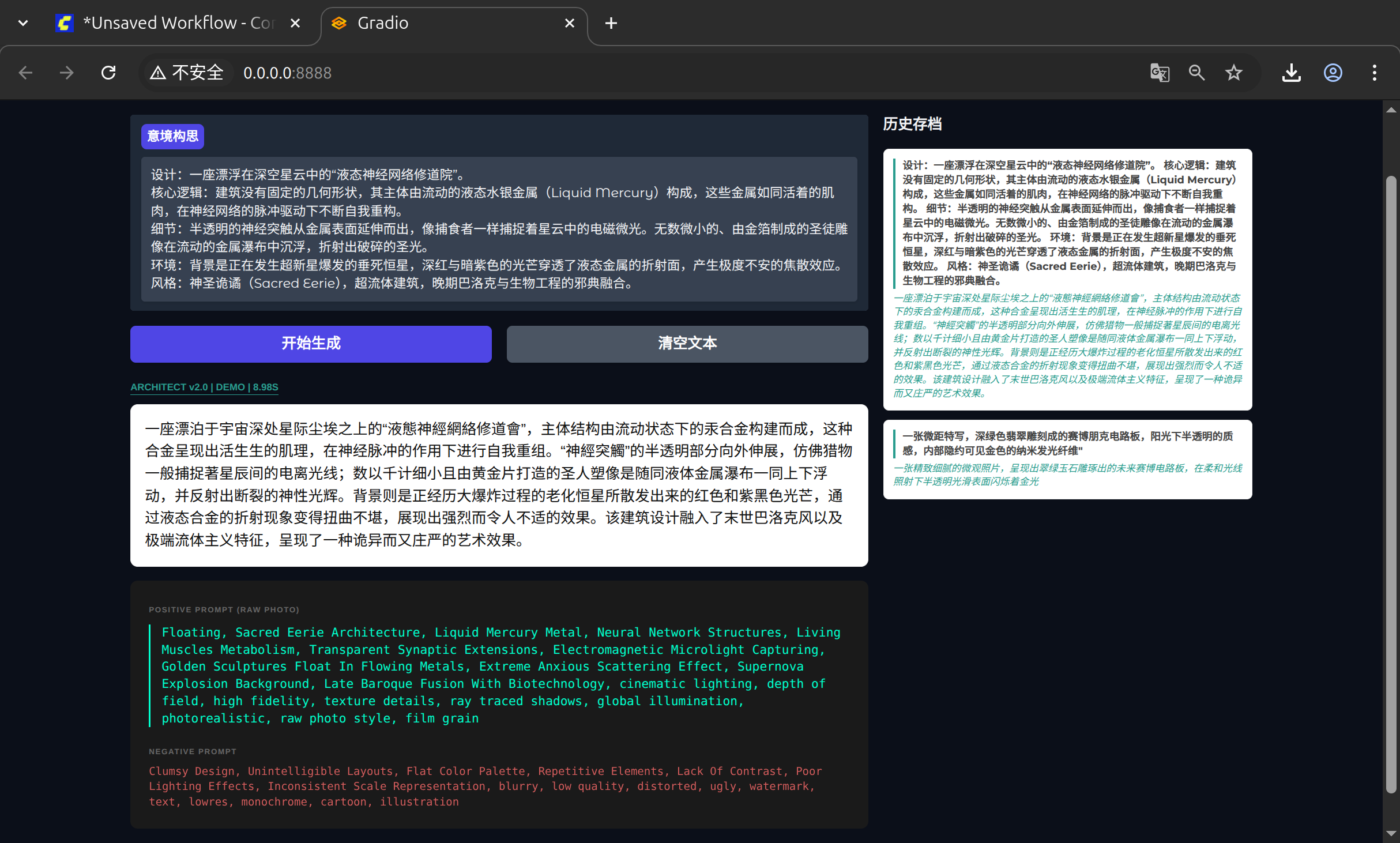Click the 不安全 security warning chip

[187, 73]
